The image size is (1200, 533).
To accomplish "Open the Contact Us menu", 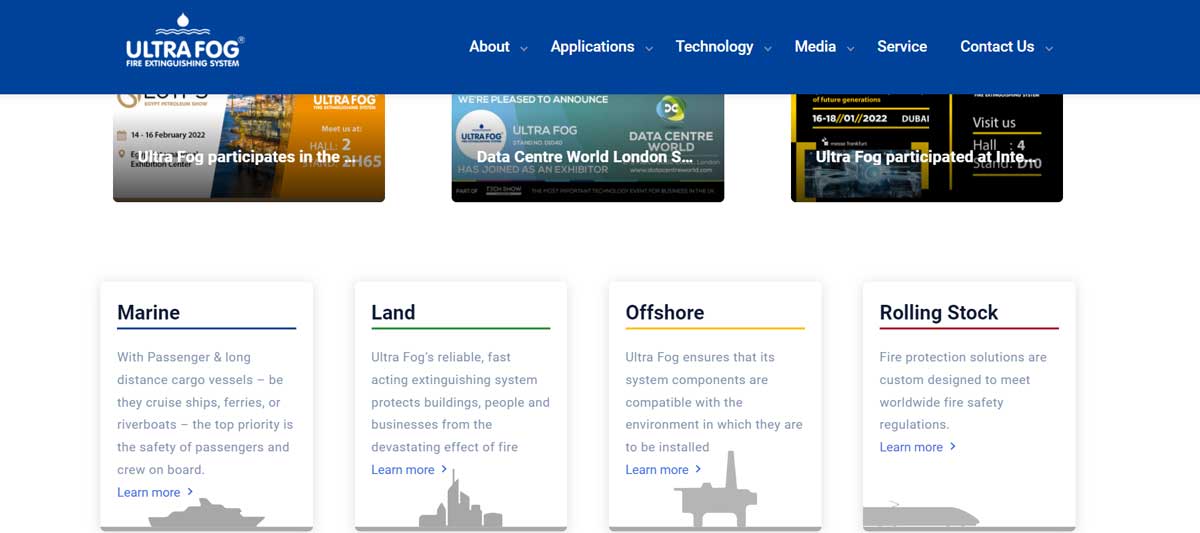I will click(997, 46).
